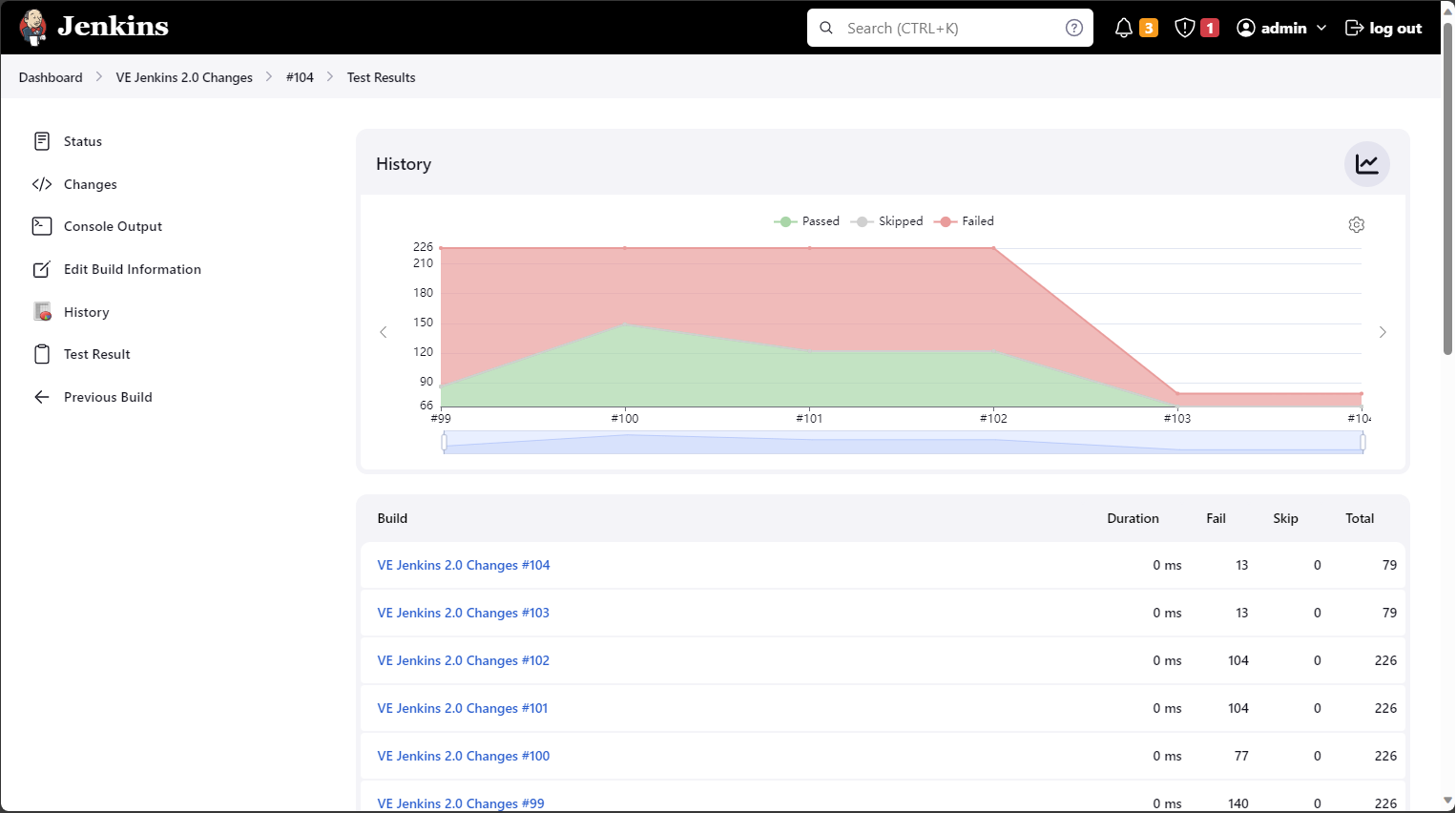
Task: Click the Duration column header
Action: 1133,518
